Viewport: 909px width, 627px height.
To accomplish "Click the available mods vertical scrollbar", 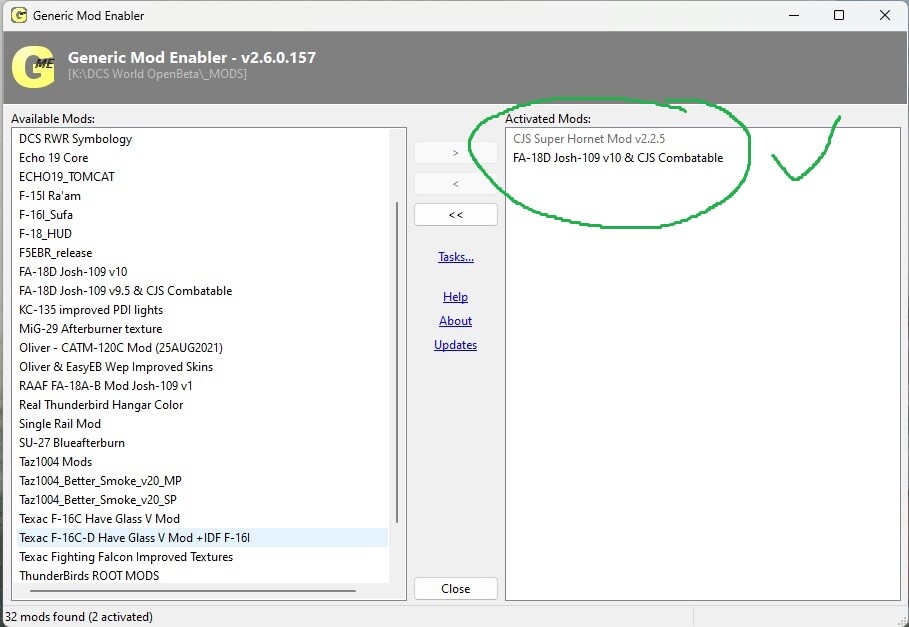I will click(397, 362).
